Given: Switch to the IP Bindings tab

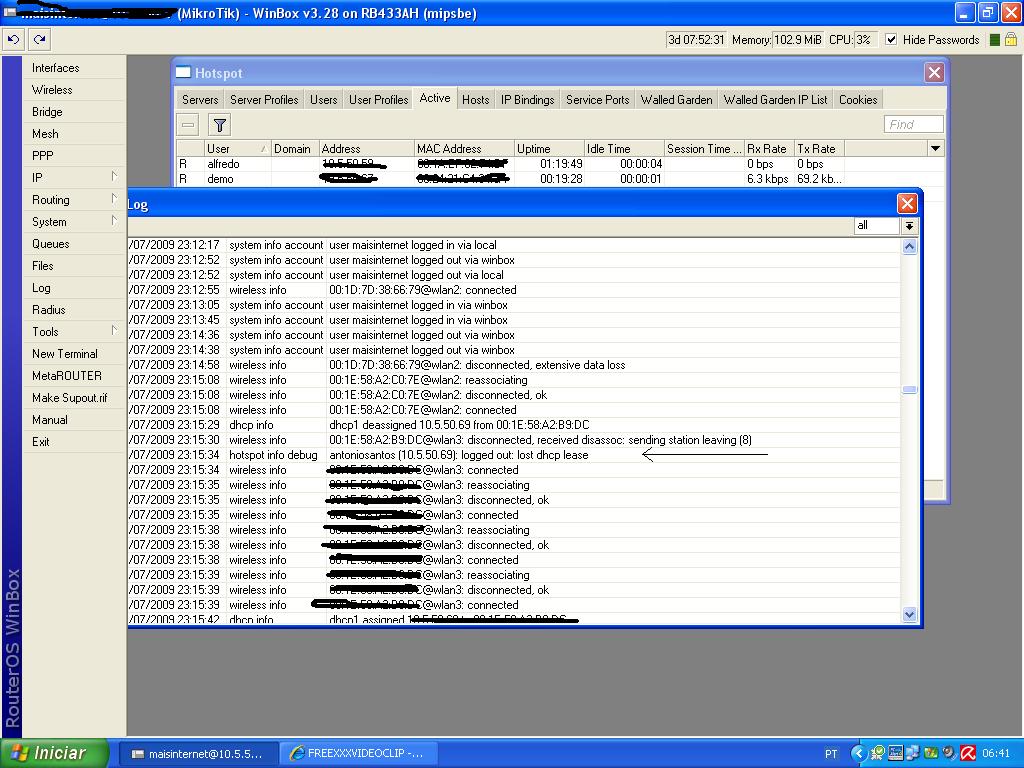Looking at the screenshot, I should [528, 99].
